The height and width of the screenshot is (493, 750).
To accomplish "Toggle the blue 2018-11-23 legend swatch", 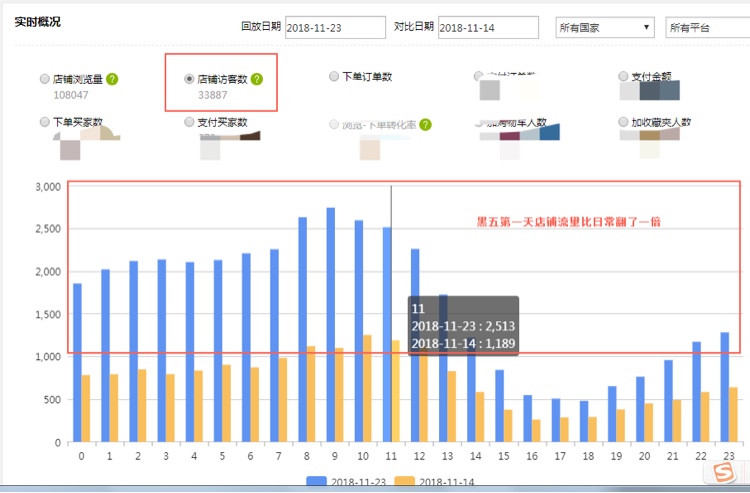I will [316, 481].
